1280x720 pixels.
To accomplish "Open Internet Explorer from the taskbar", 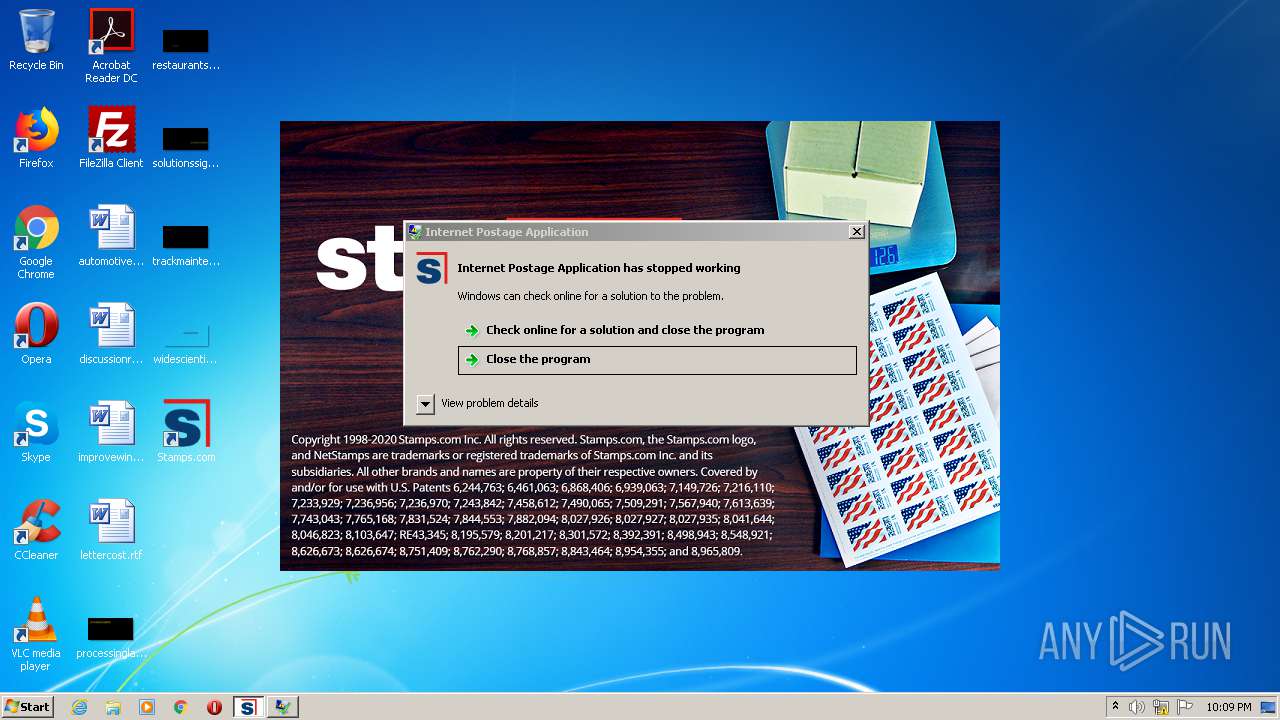I will pos(79,707).
